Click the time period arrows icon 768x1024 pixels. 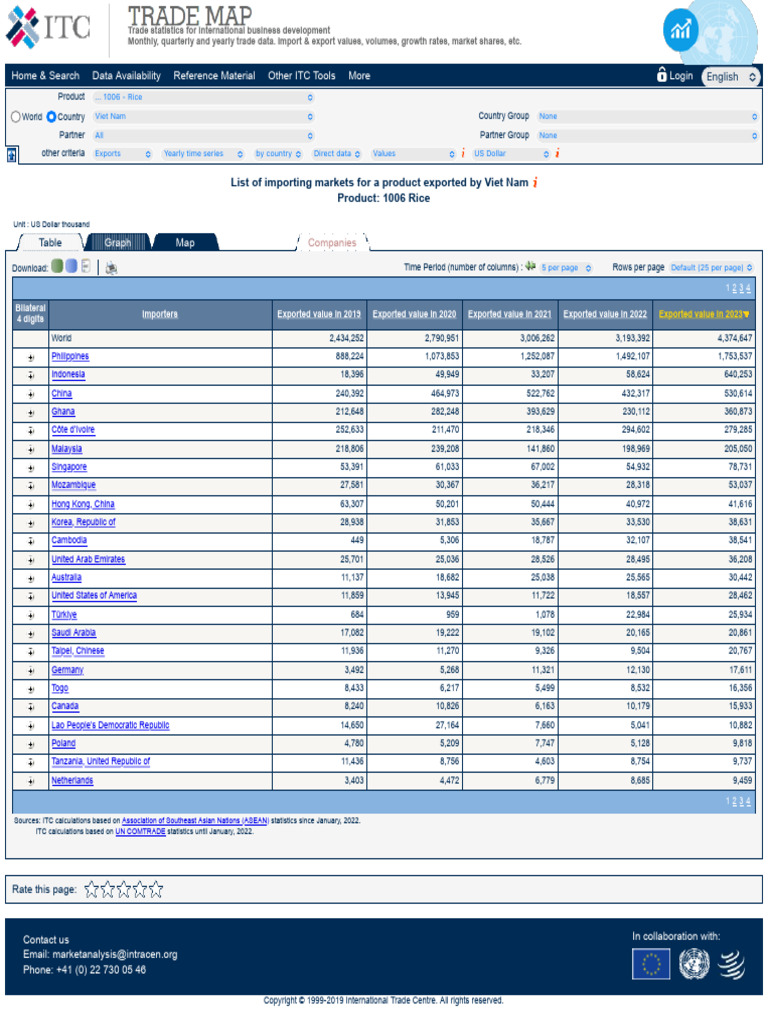[x=530, y=266]
